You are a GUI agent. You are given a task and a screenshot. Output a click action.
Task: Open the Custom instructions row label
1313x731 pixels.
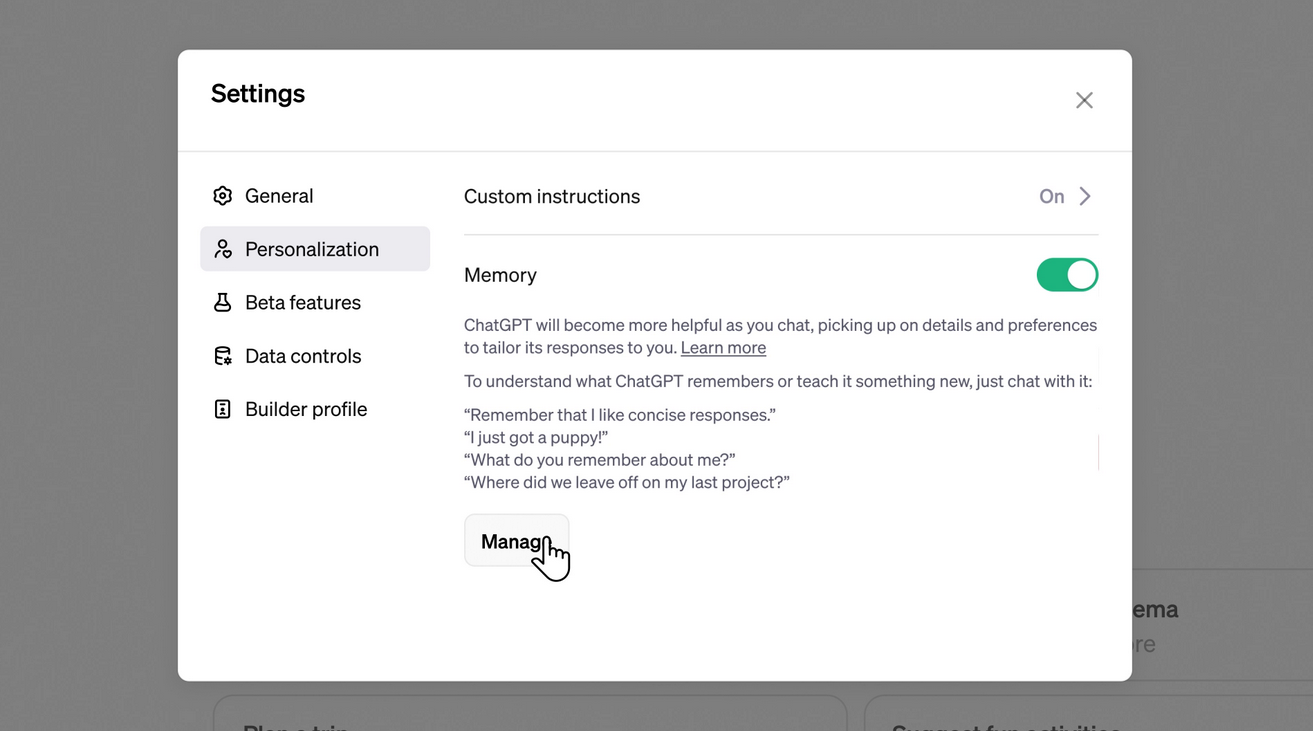tap(552, 197)
